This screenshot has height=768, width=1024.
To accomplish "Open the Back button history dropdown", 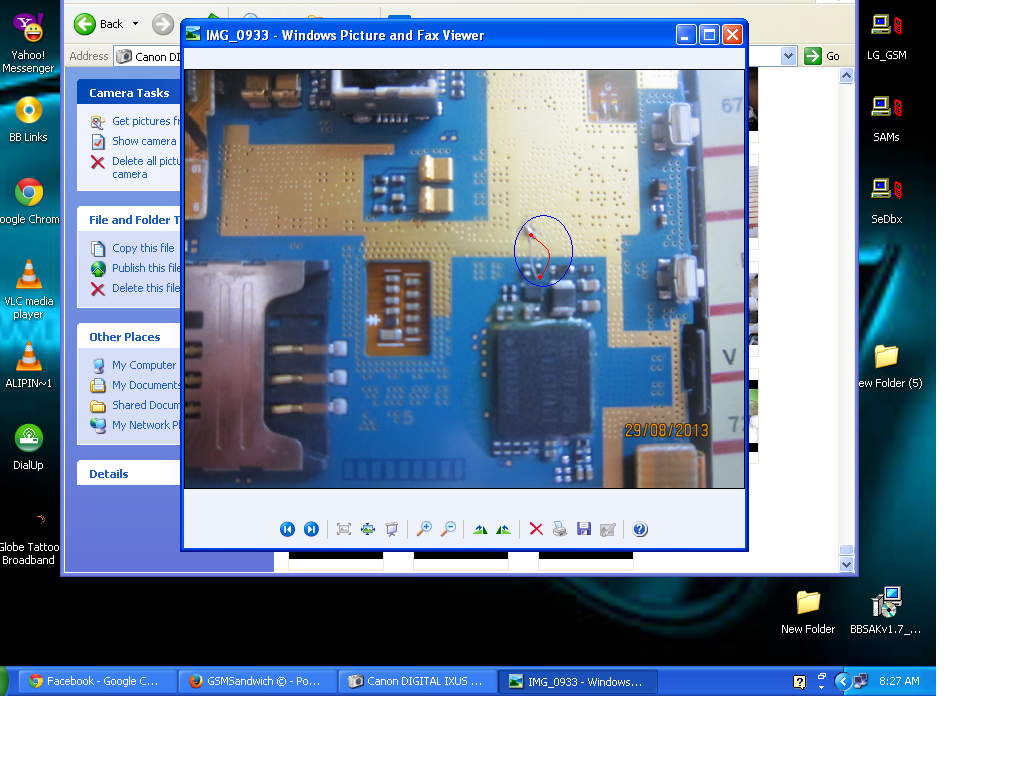I will 135,24.
